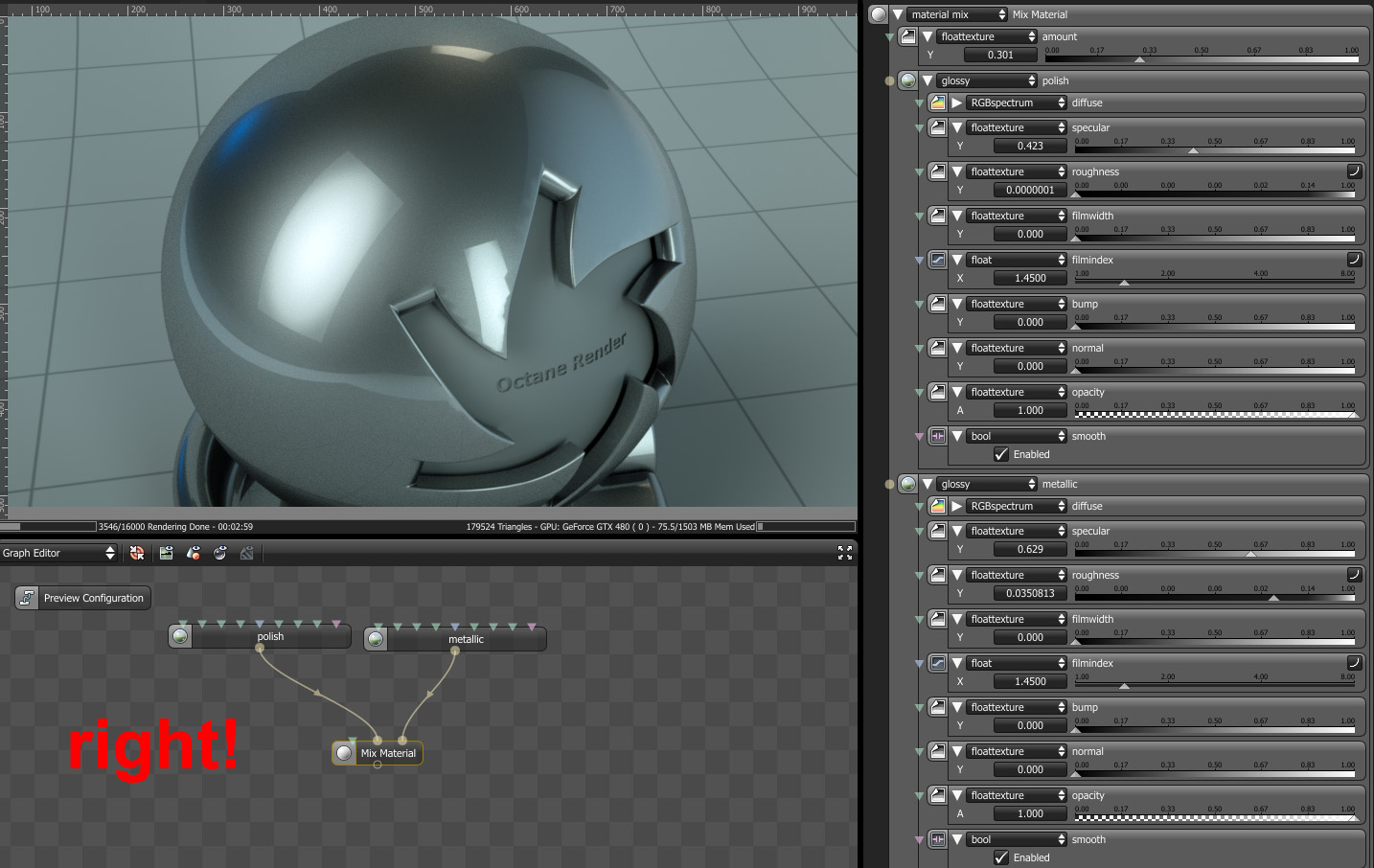Screen dimensions: 1374x868
Task: Click the polish roughness value field 0.0000001
Action: coord(1030,190)
